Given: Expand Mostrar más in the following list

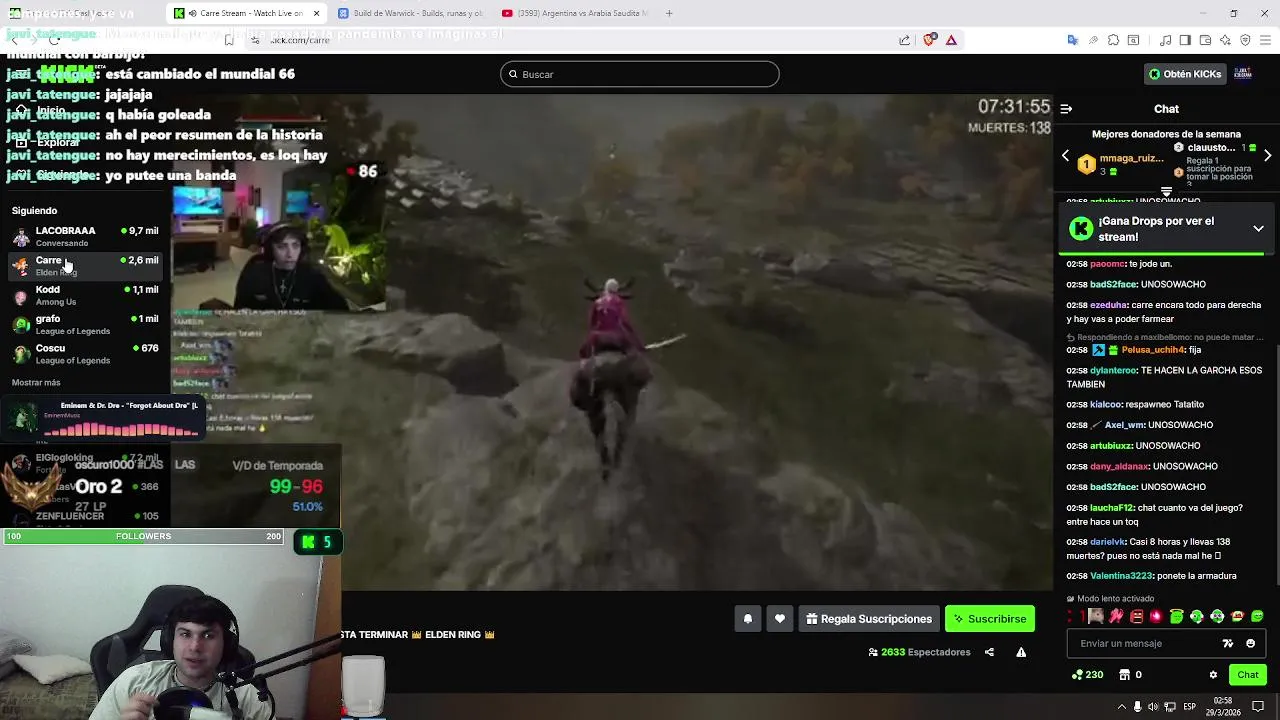Looking at the screenshot, I should click(x=36, y=383).
